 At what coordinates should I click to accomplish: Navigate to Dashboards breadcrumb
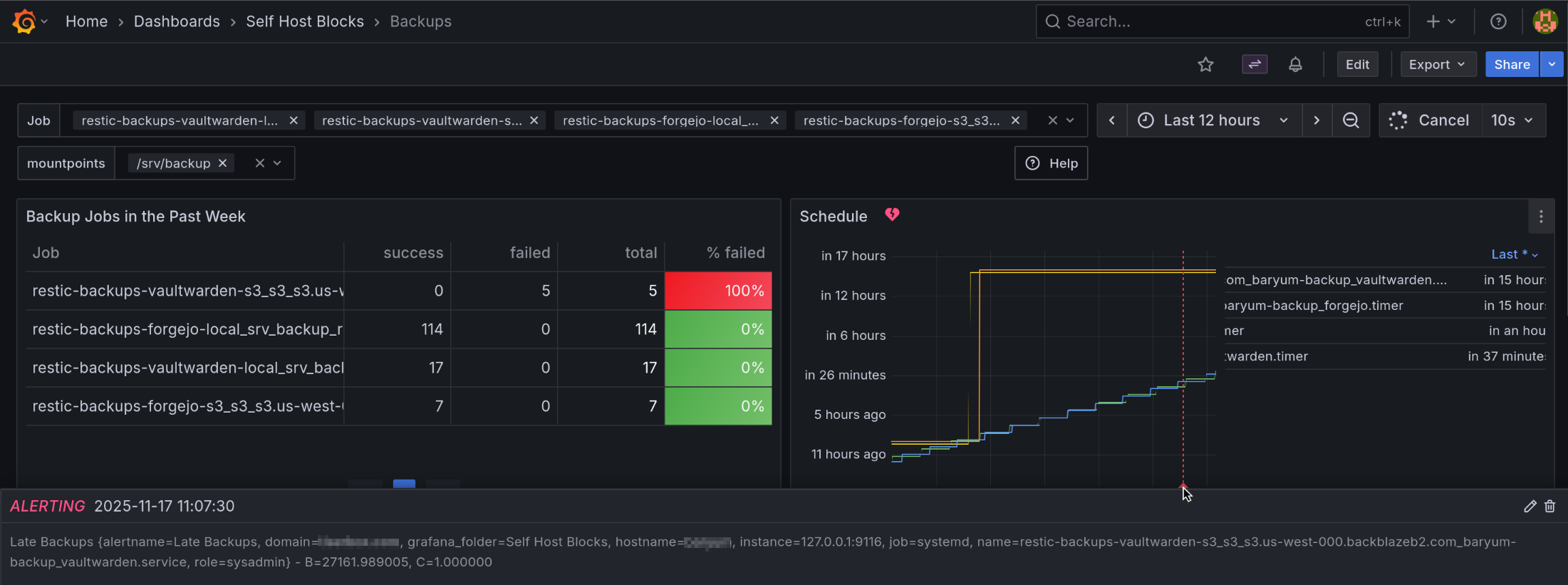177,21
